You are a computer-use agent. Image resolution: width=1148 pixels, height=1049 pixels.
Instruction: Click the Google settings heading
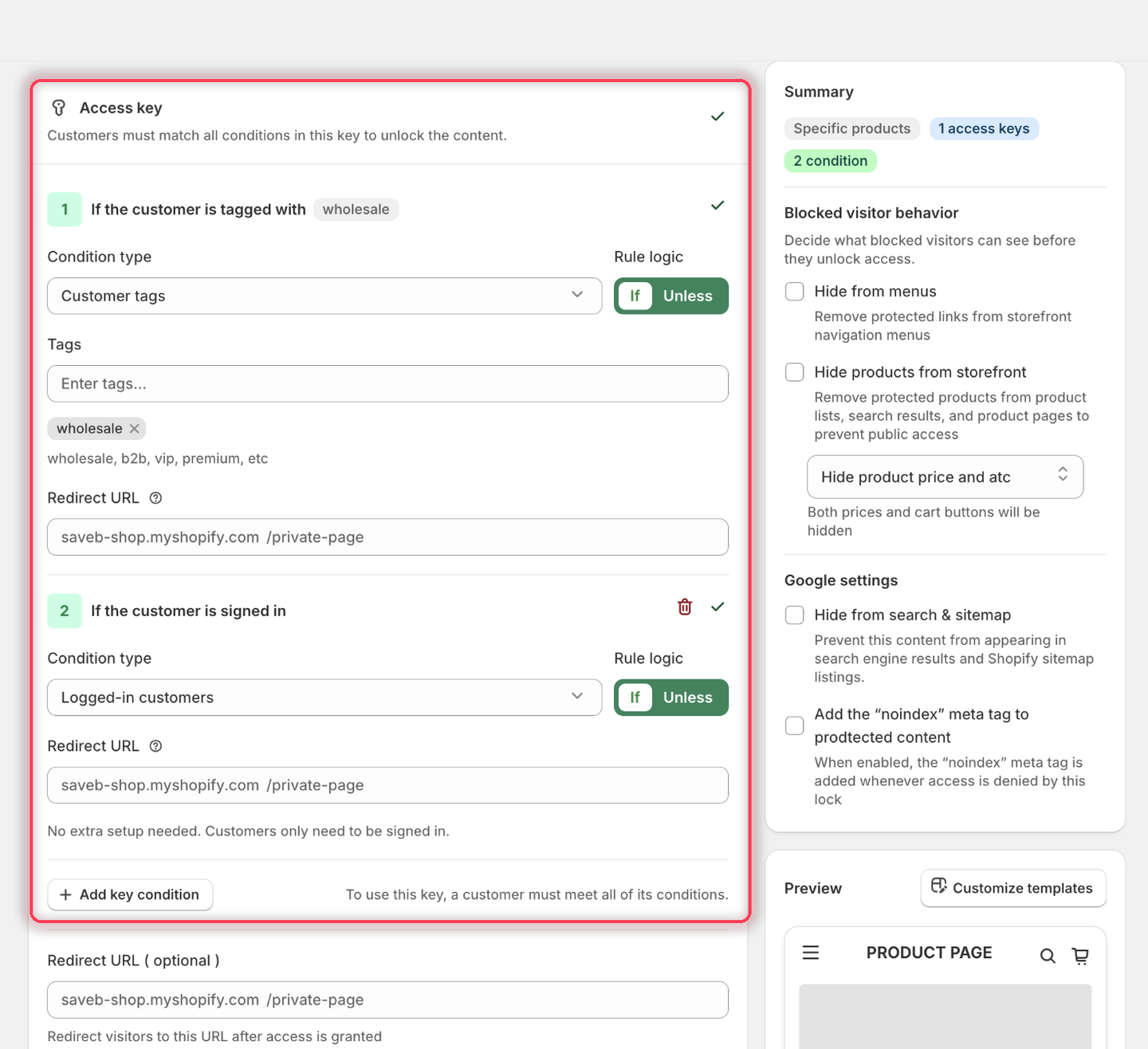(x=841, y=580)
